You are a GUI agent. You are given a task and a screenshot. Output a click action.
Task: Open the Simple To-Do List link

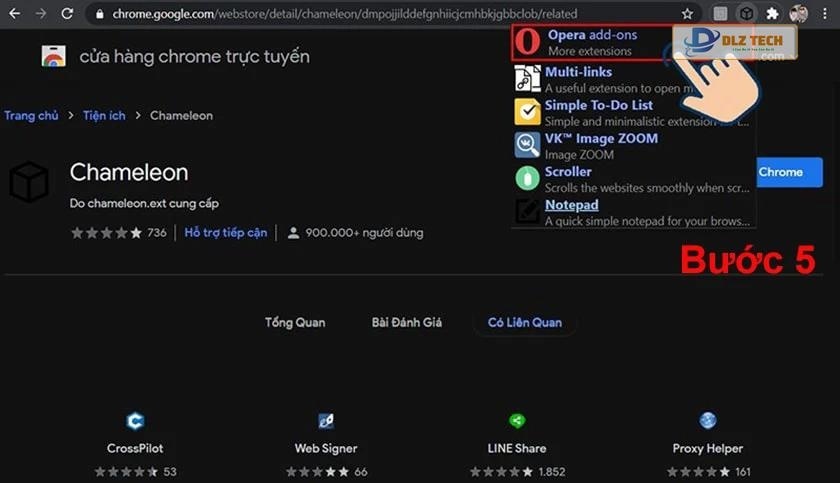599,105
